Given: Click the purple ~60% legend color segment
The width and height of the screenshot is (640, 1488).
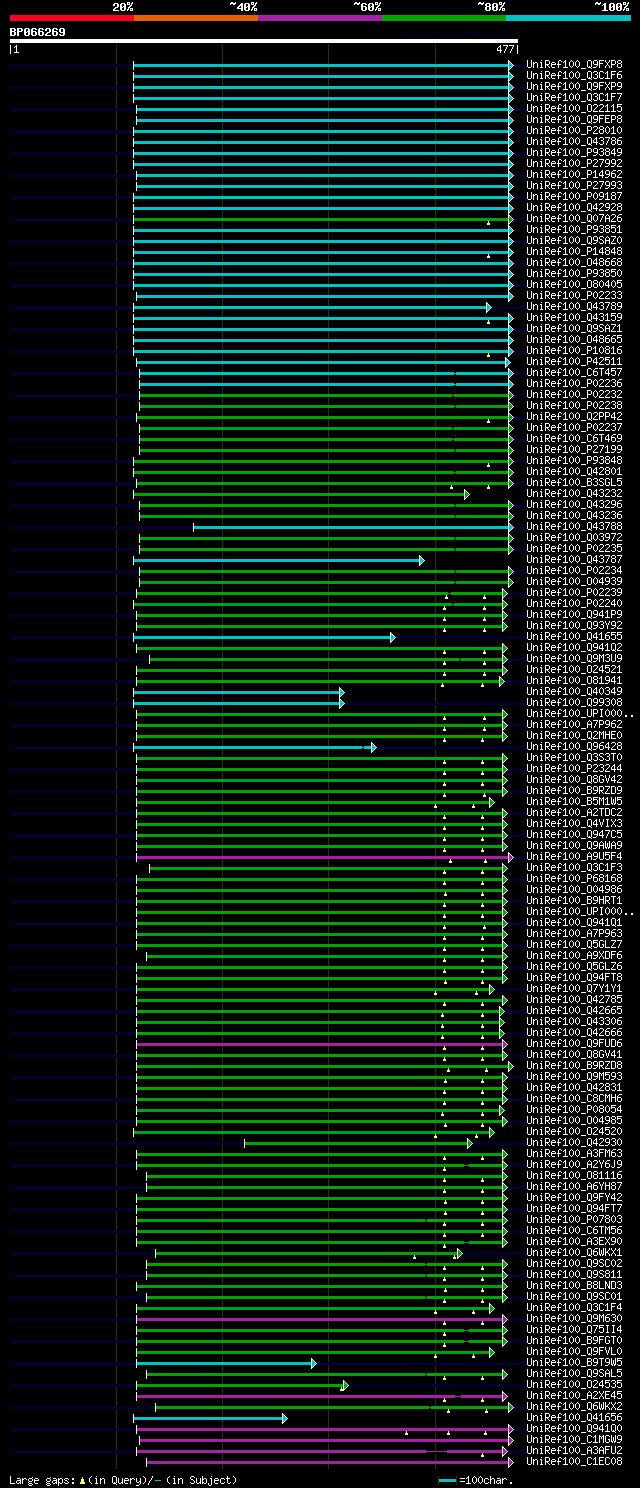Looking at the screenshot, I should click(320, 18).
